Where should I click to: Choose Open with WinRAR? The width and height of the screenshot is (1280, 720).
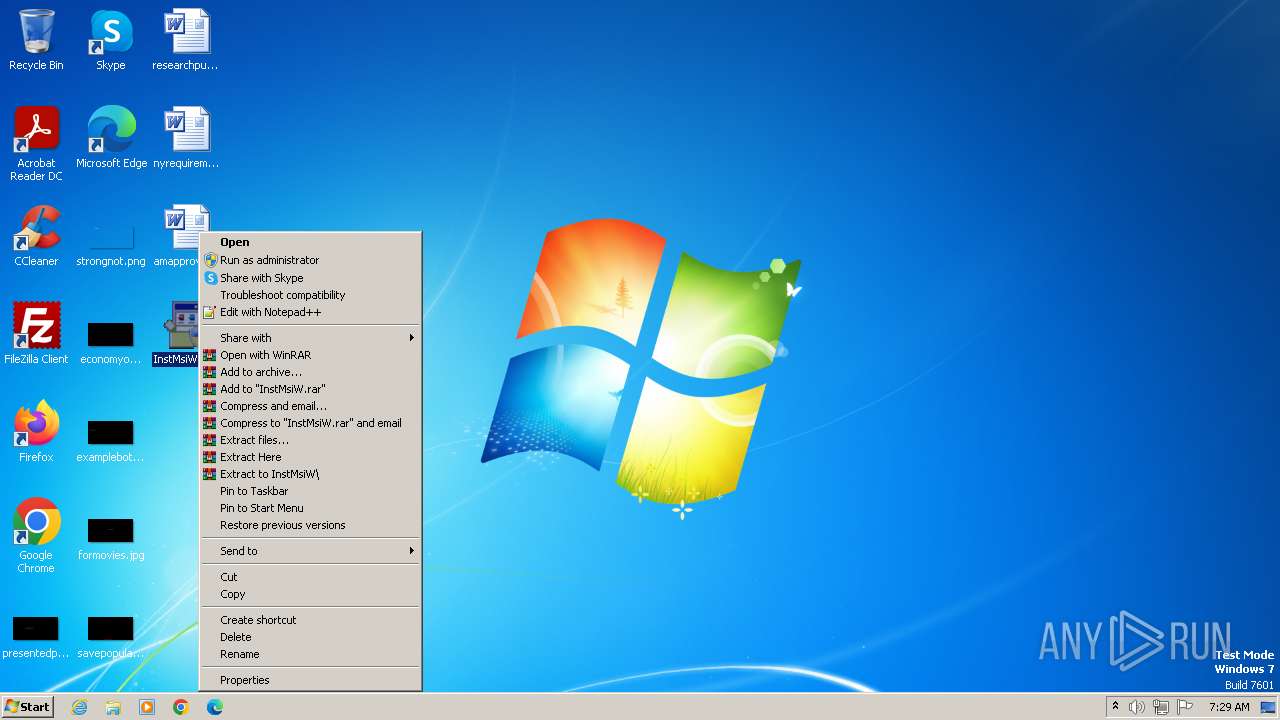[x=311, y=355]
